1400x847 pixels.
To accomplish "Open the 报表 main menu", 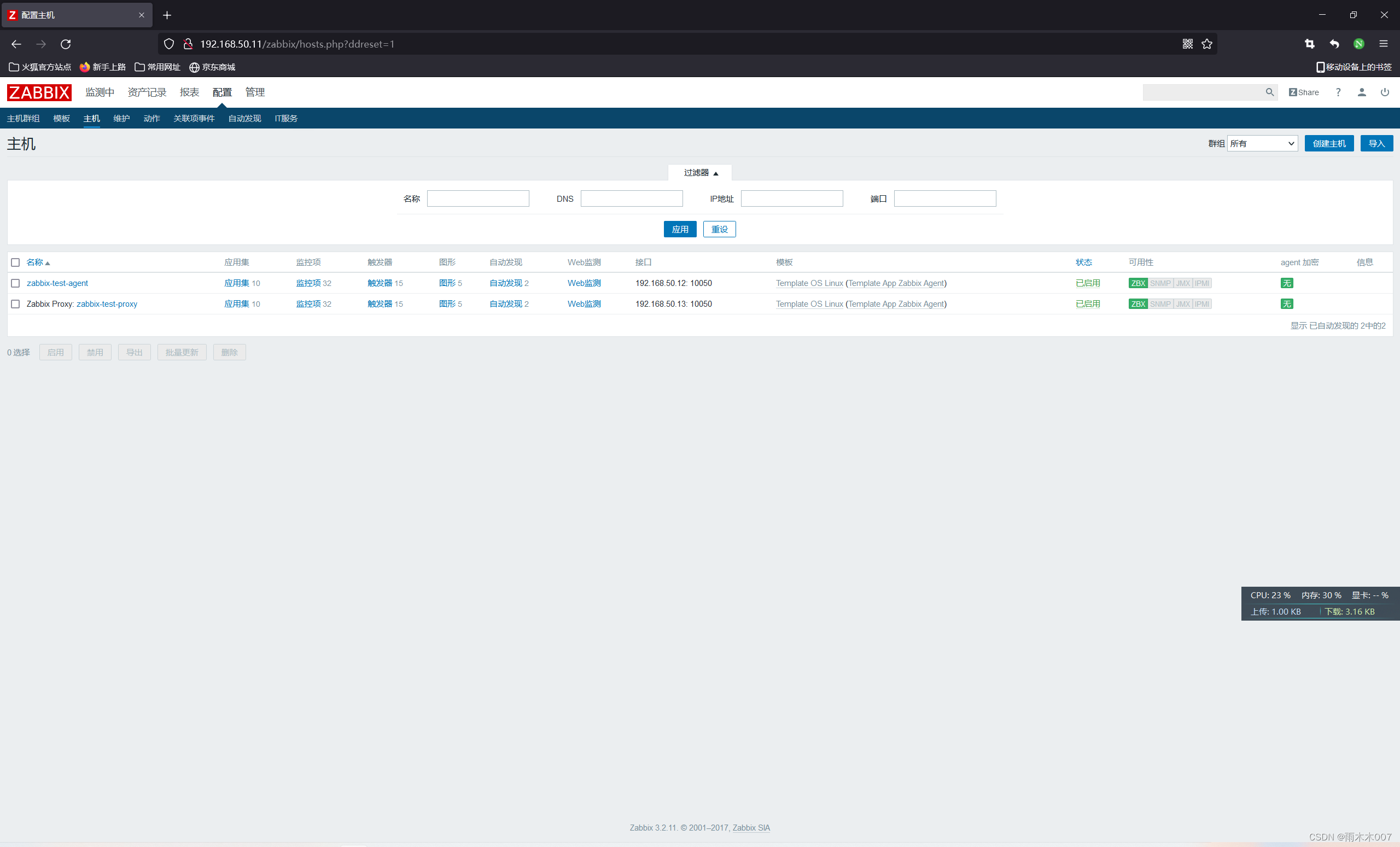I will pyautogui.click(x=189, y=92).
